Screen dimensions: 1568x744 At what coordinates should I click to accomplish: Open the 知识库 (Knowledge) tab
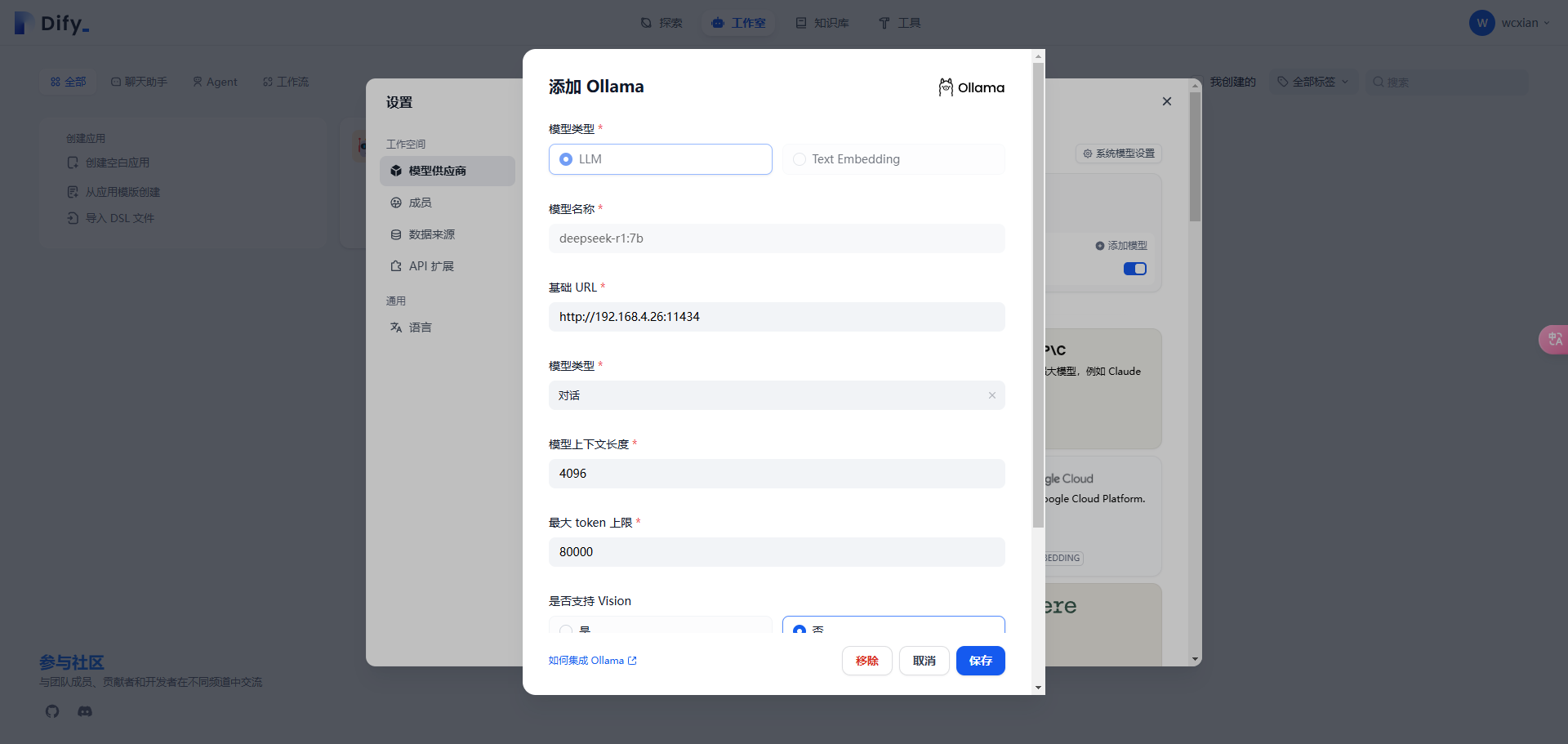tap(822, 23)
